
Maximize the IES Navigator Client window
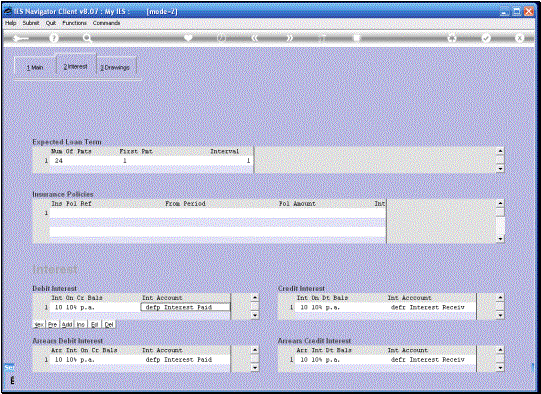click(517, 11)
